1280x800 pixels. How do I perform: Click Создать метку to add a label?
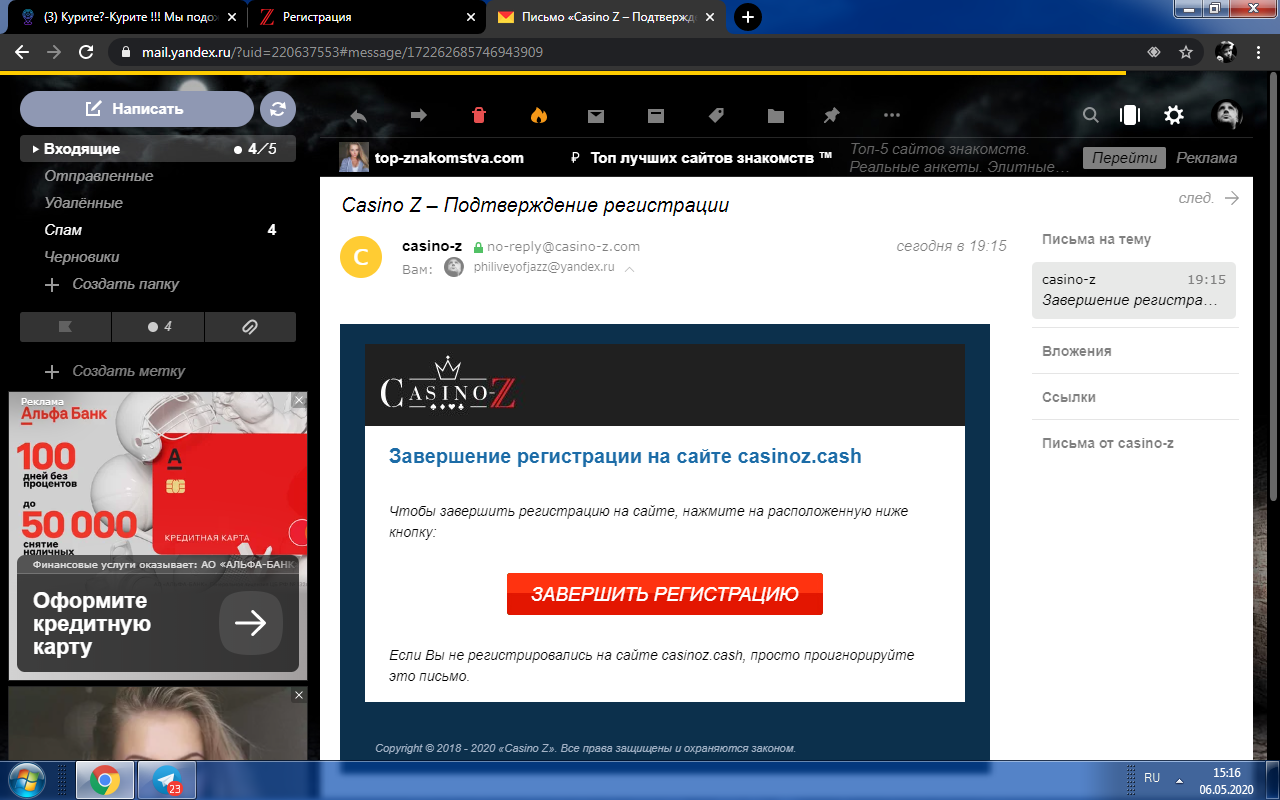point(115,371)
